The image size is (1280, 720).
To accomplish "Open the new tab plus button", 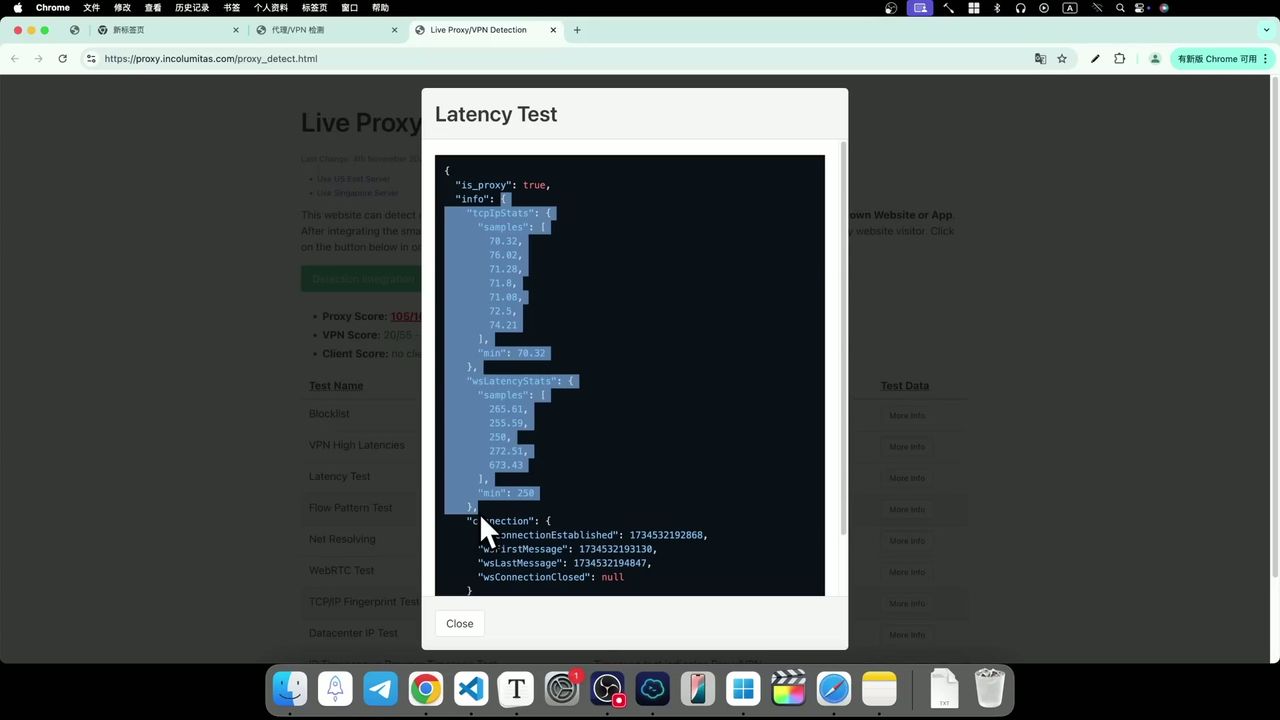I will (577, 30).
